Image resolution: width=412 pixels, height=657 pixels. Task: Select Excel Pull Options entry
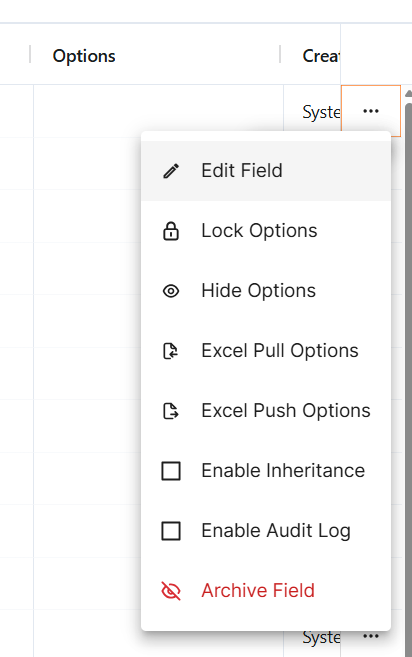[266, 351]
